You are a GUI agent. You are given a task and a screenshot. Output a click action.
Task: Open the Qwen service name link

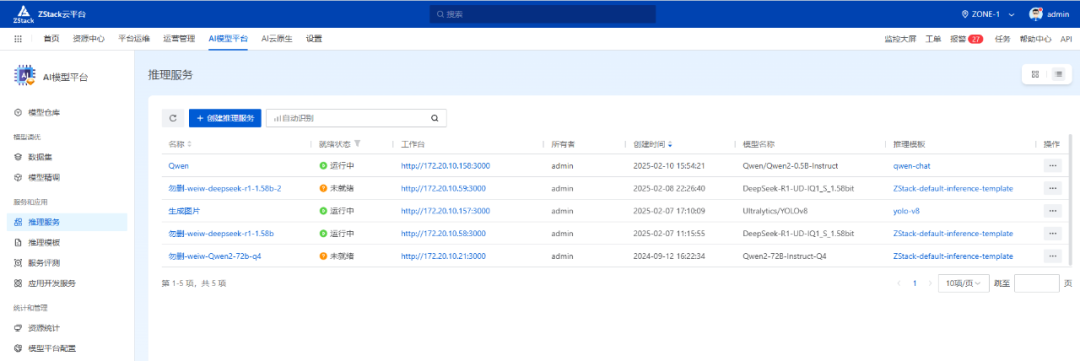point(178,166)
